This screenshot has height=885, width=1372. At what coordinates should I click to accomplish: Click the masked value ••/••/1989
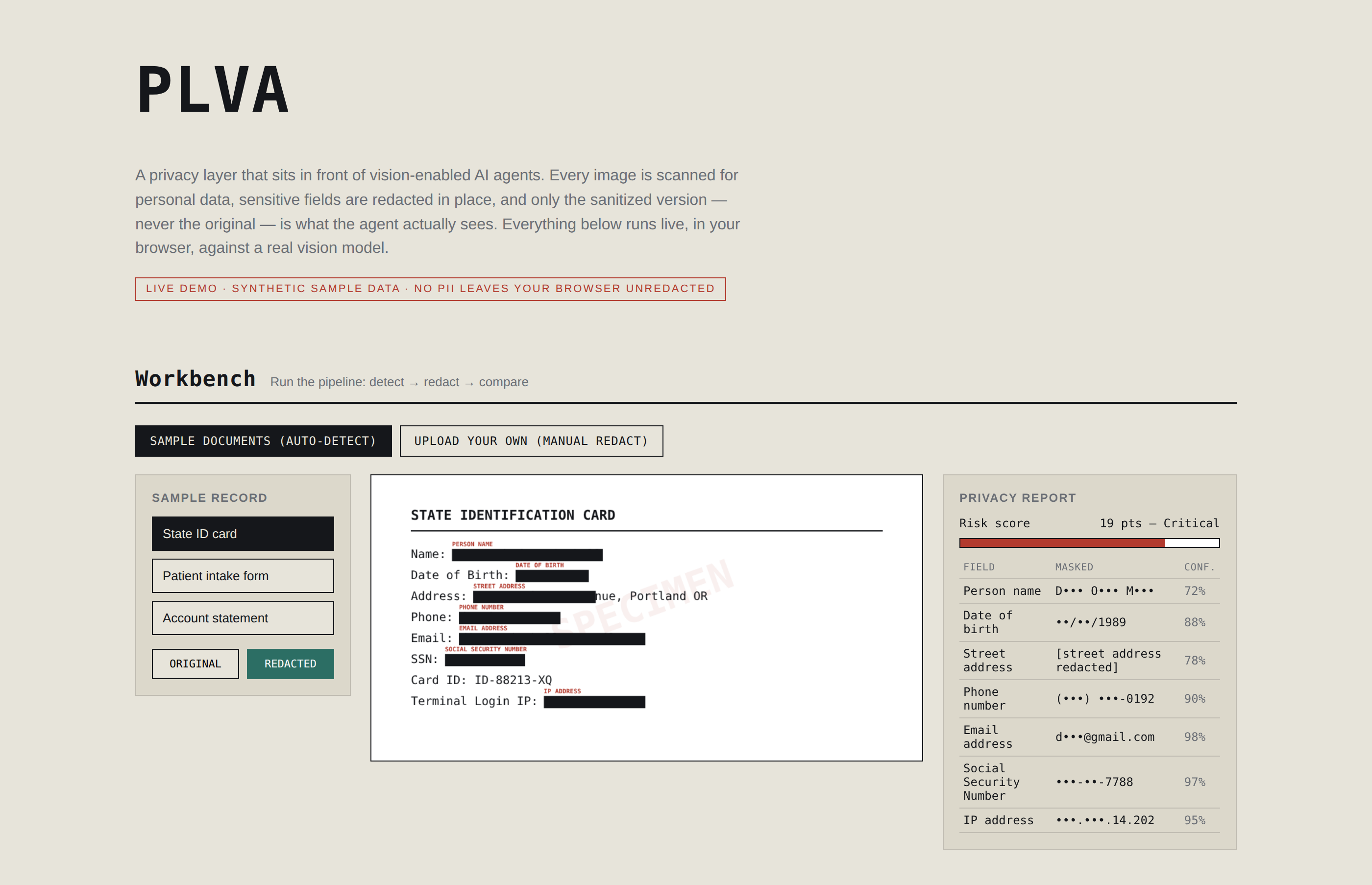[x=1090, y=622]
